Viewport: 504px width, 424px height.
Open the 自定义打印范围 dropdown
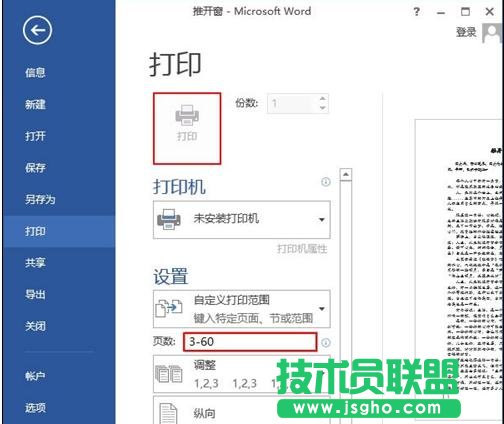click(242, 309)
